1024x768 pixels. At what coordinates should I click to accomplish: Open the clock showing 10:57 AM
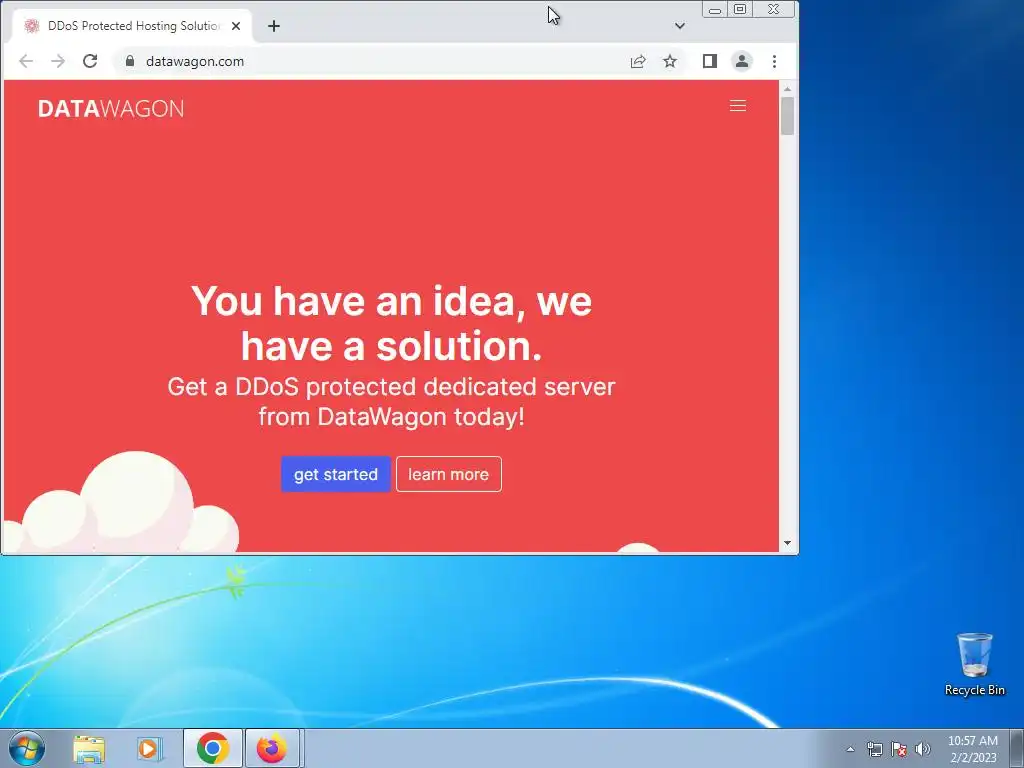(x=973, y=749)
